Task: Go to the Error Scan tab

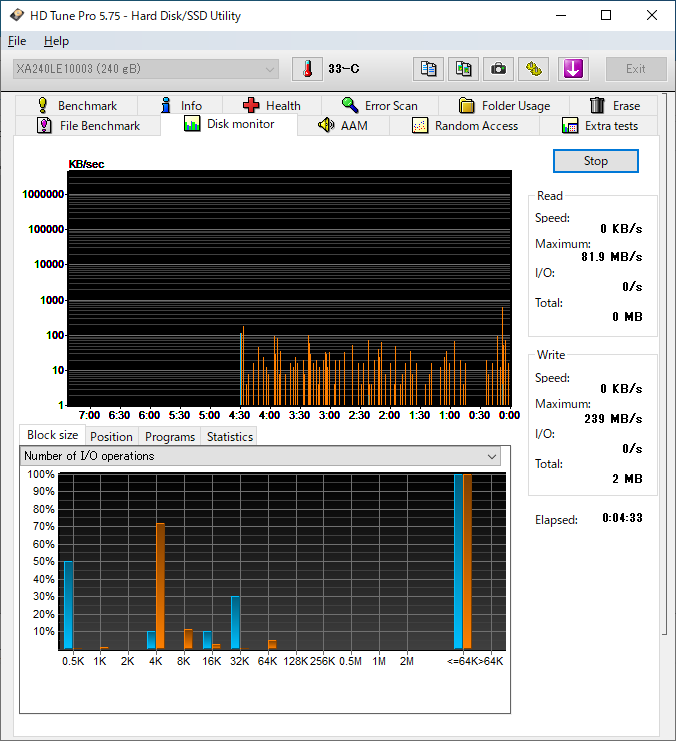Action: tap(380, 105)
